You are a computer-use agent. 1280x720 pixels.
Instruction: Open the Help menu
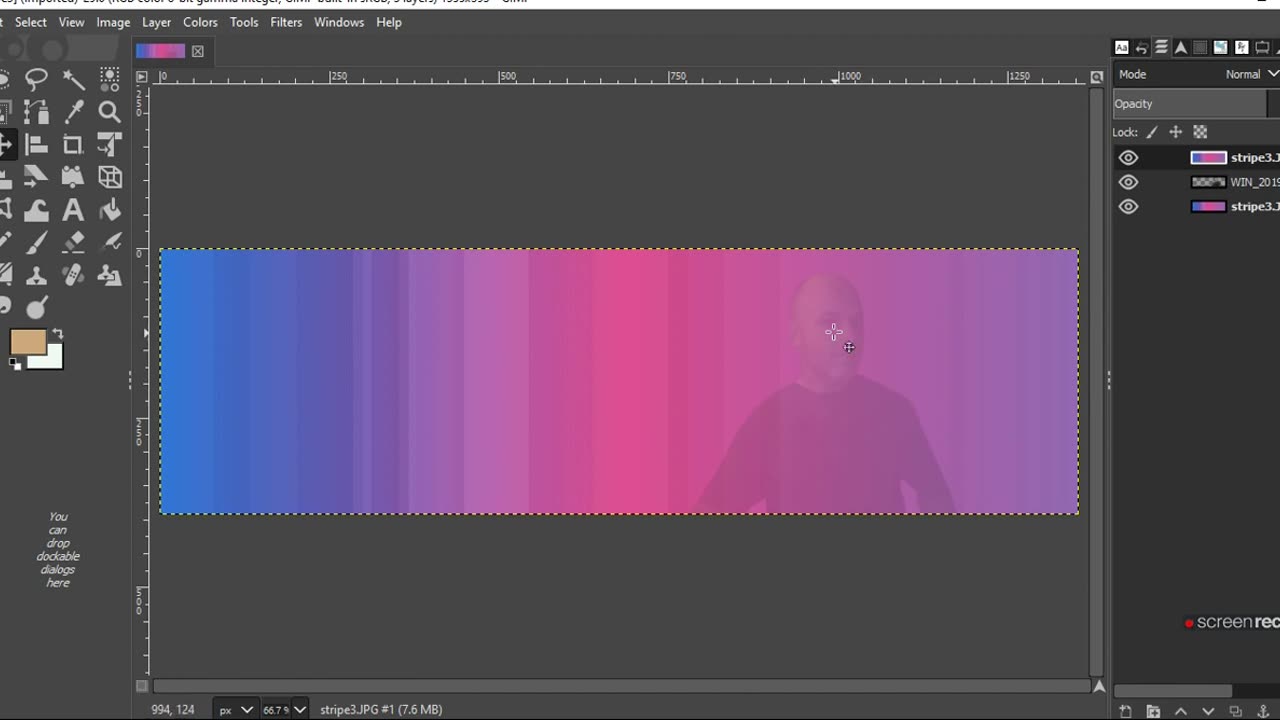pyautogui.click(x=389, y=22)
